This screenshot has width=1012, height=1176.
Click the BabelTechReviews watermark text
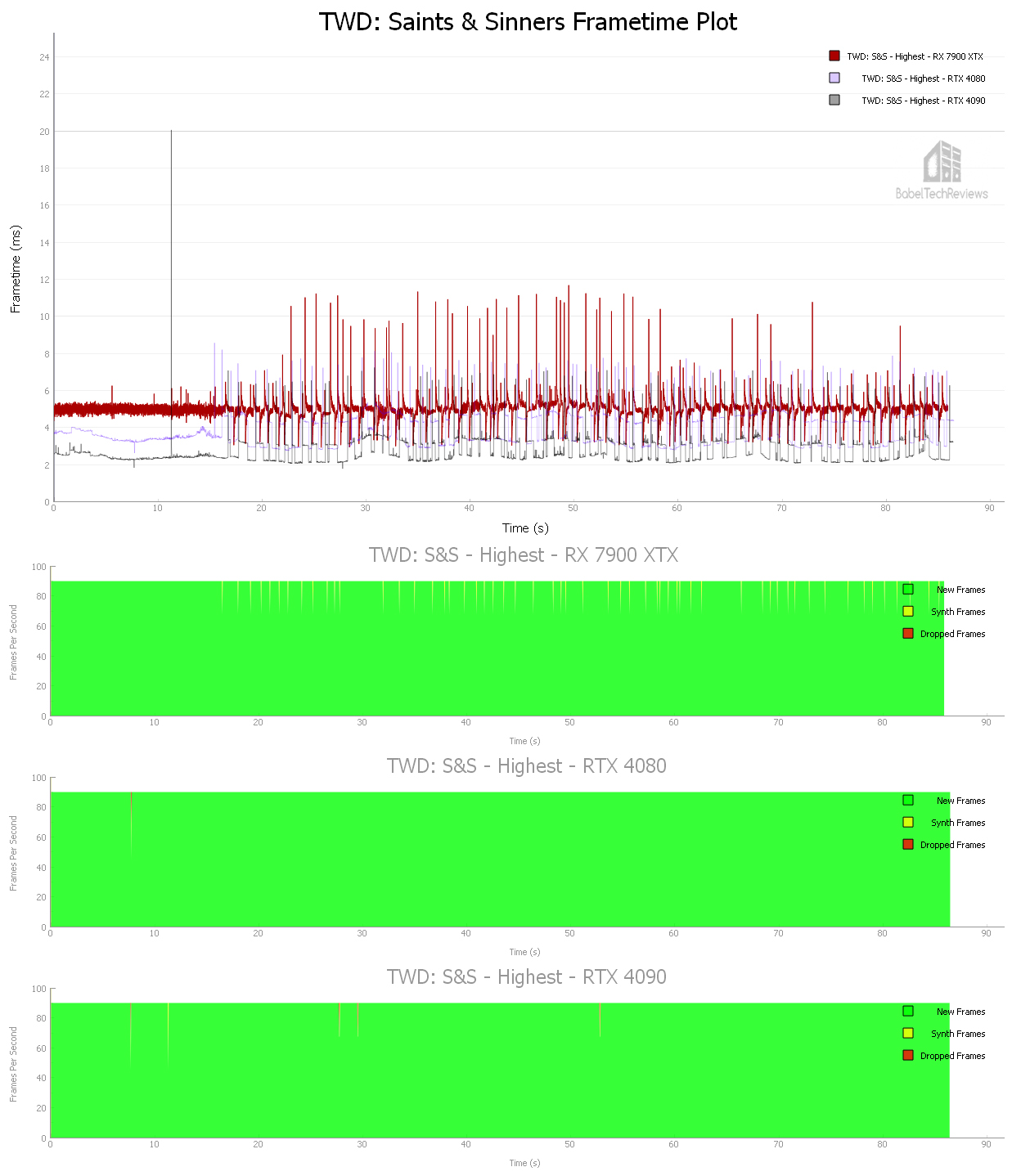pyautogui.click(x=942, y=194)
